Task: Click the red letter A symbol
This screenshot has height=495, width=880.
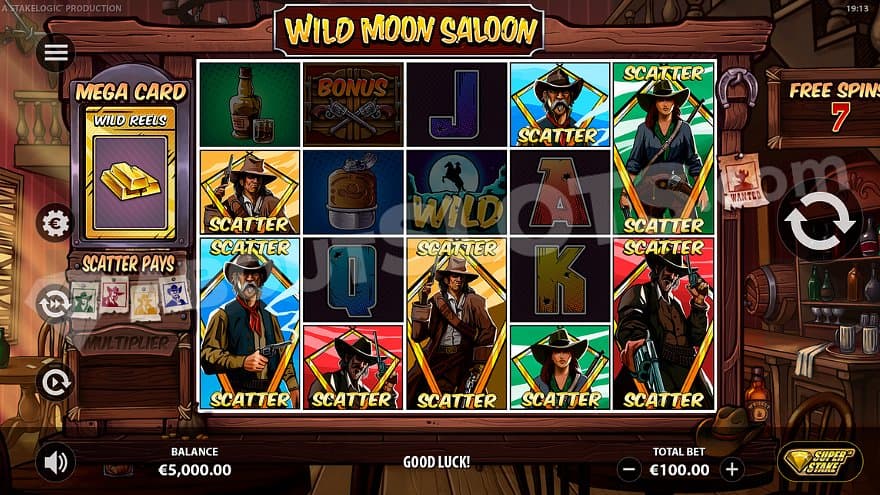Action: pyautogui.click(x=560, y=192)
